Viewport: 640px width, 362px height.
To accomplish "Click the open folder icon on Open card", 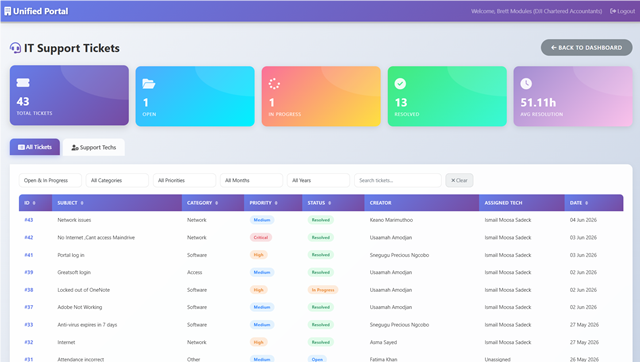I will click(149, 84).
